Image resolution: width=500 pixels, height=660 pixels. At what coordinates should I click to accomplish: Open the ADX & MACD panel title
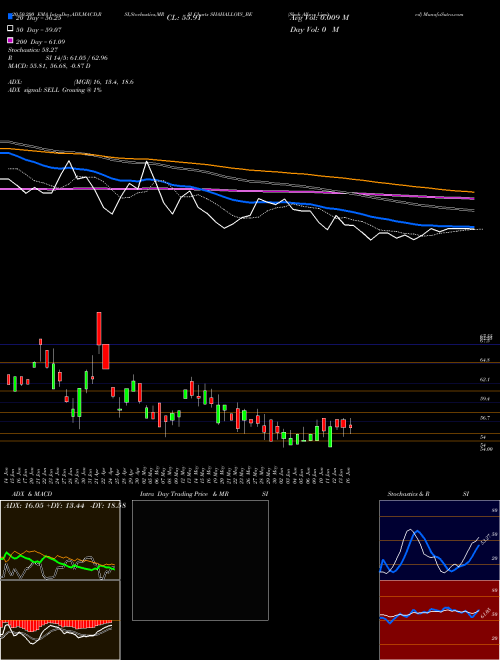tap(32, 494)
